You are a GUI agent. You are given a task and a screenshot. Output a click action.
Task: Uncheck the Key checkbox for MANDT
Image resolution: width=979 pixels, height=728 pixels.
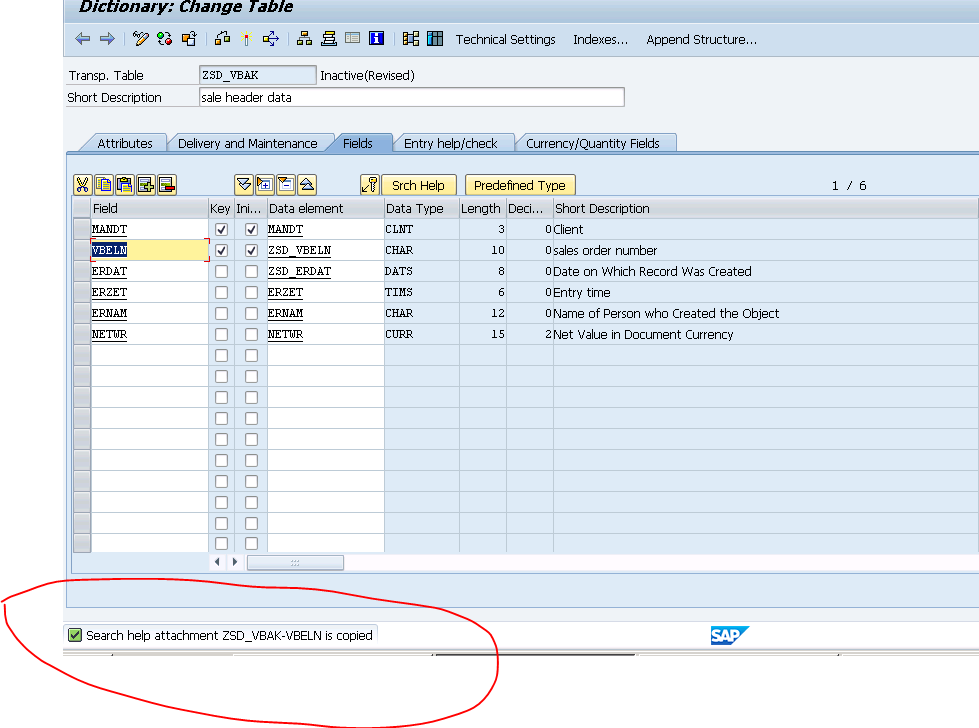[x=221, y=229]
